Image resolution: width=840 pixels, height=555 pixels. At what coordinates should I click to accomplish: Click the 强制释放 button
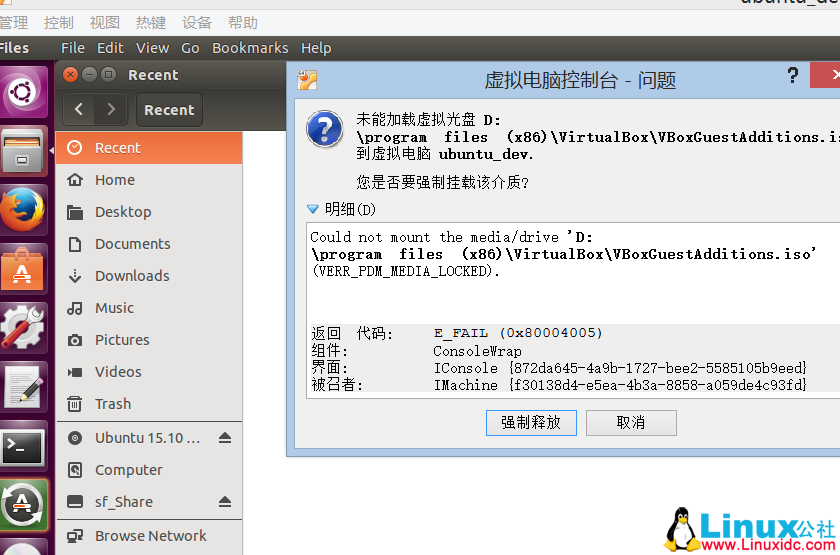tap(531, 423)
